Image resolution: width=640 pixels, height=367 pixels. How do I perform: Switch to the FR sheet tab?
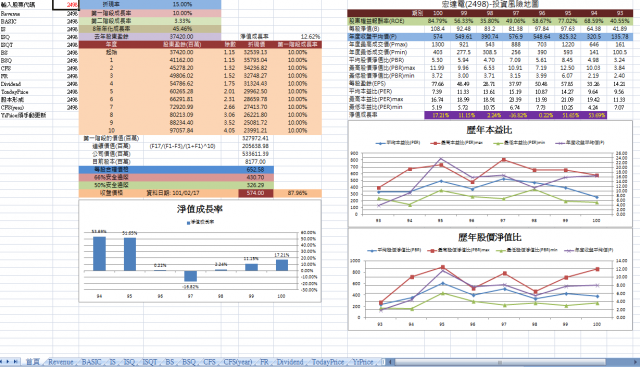264,362
